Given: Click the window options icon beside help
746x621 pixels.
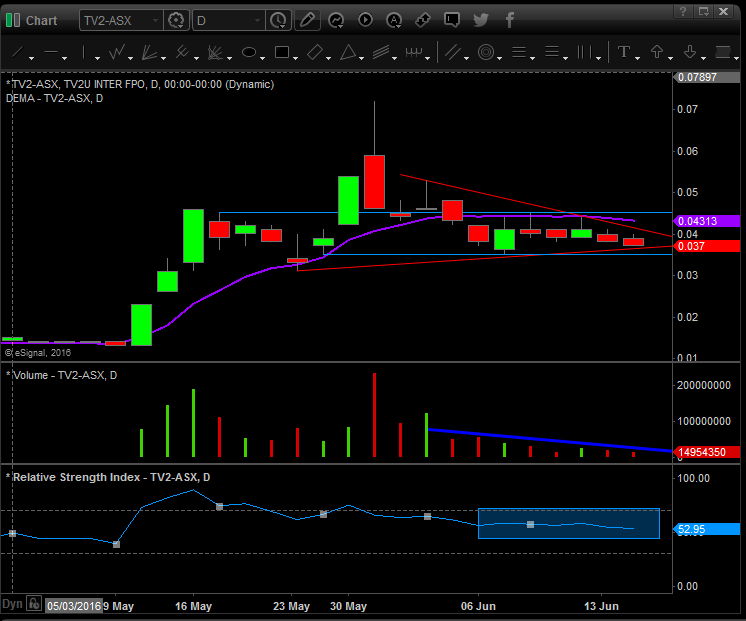Looking at the screenshot, I should (703, 11).
